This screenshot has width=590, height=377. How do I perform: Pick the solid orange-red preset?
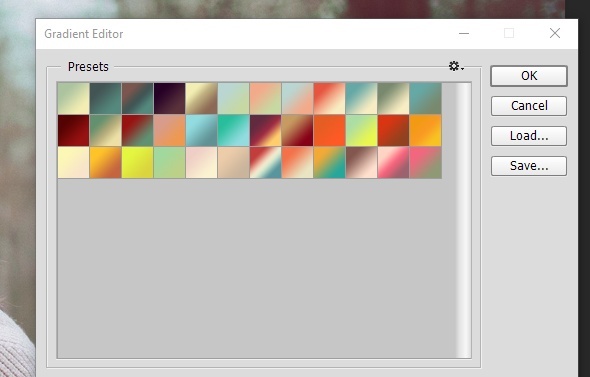[x=329, y=130]
